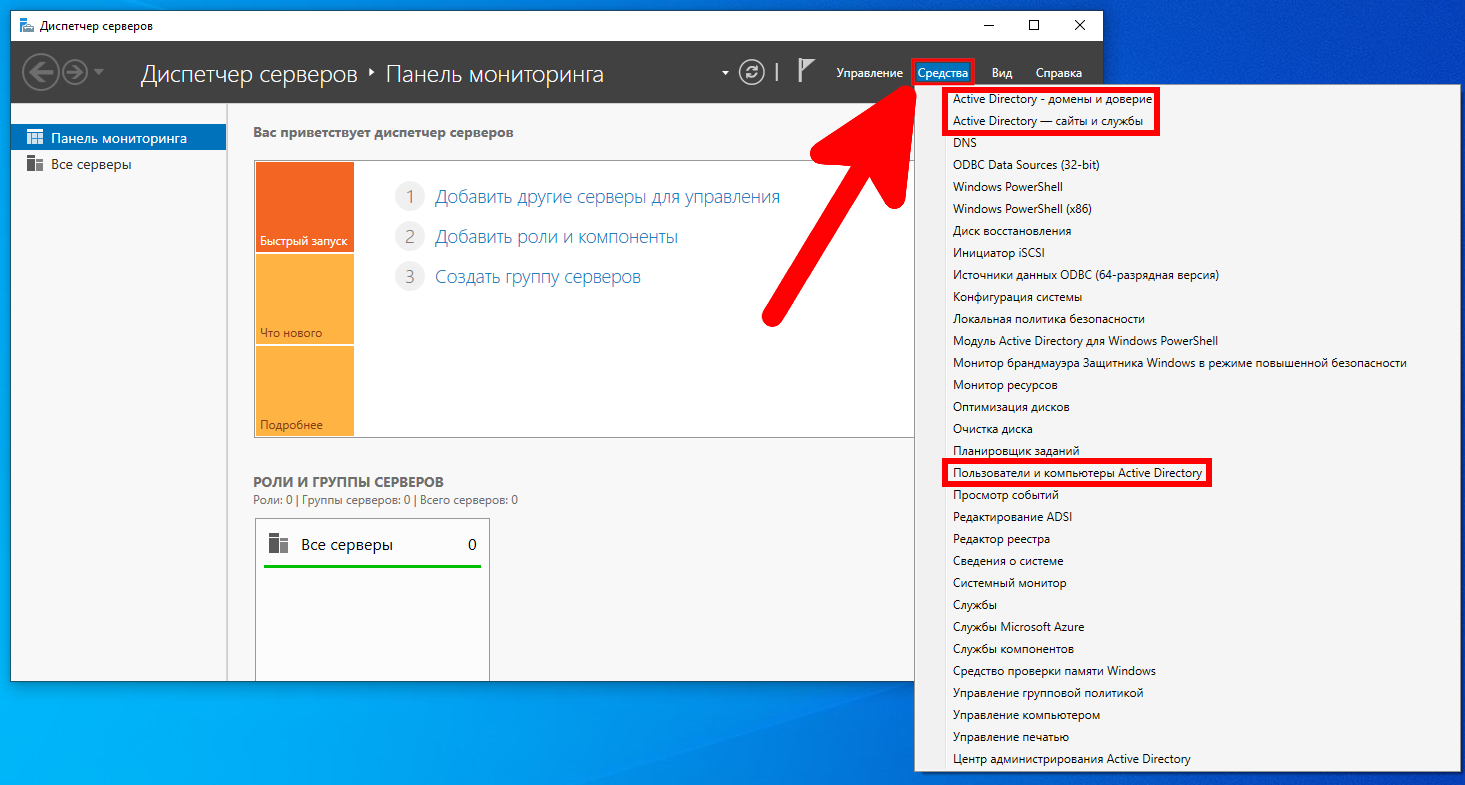Maximize the Диспетчер серверов window

[1034, 25]
